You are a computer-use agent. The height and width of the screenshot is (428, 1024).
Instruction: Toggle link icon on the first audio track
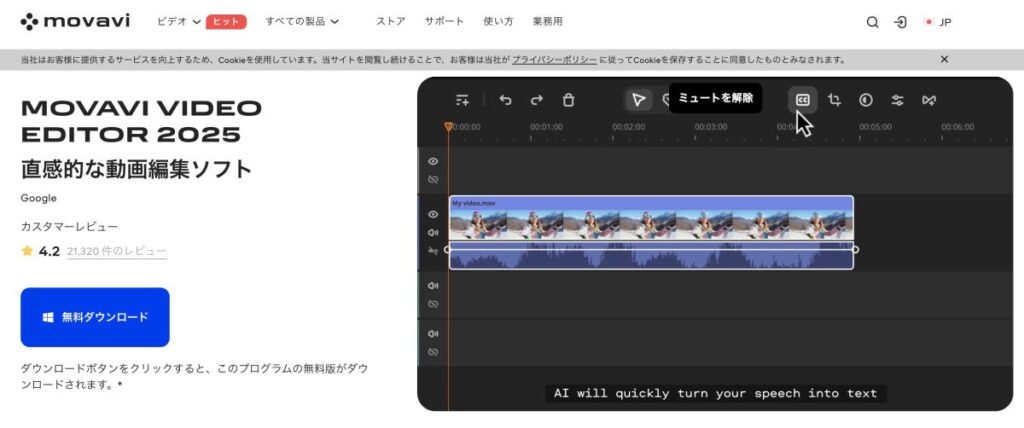pos(432,304)
